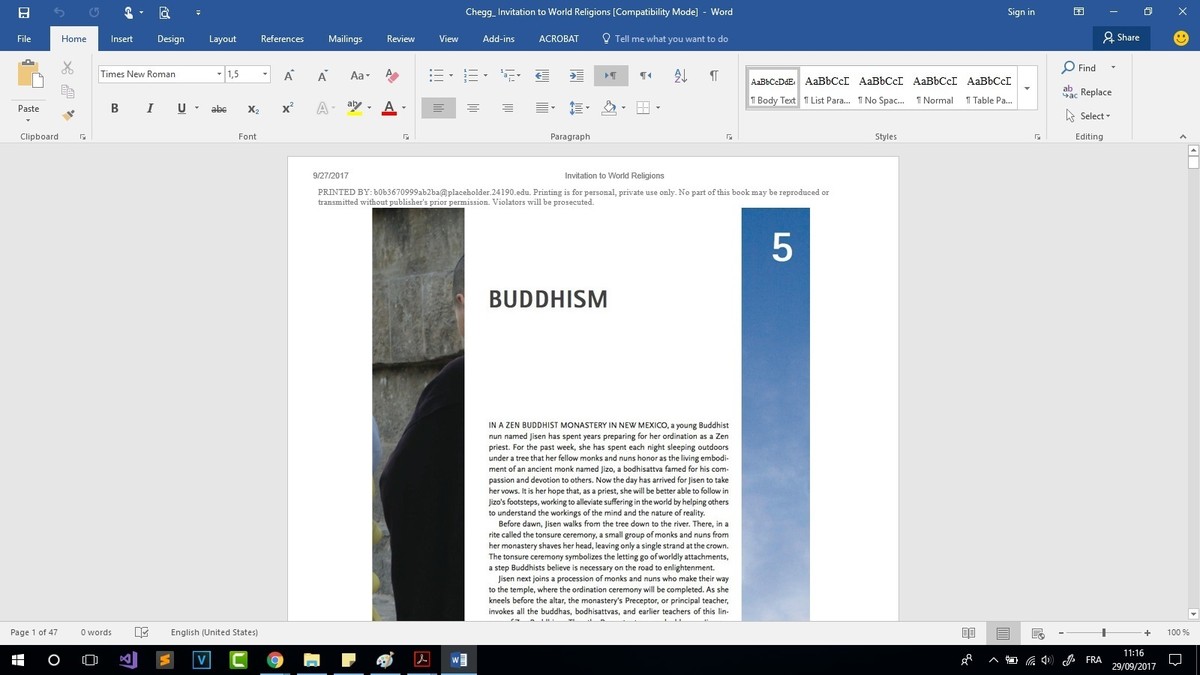
Task: Click the Increase Indent icon
Action: coord(576,76)
